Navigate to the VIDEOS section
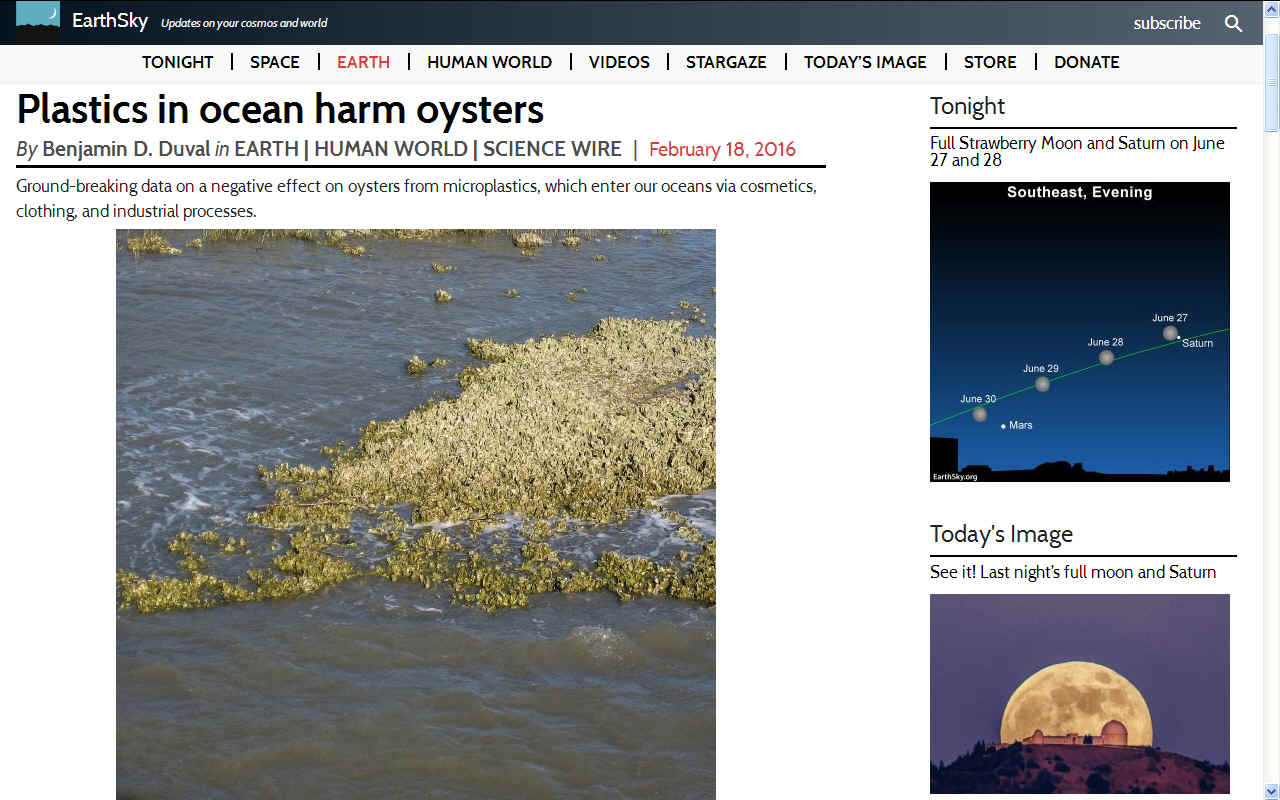The width and height of the screenshot is (1280, 800). point(619,62)
